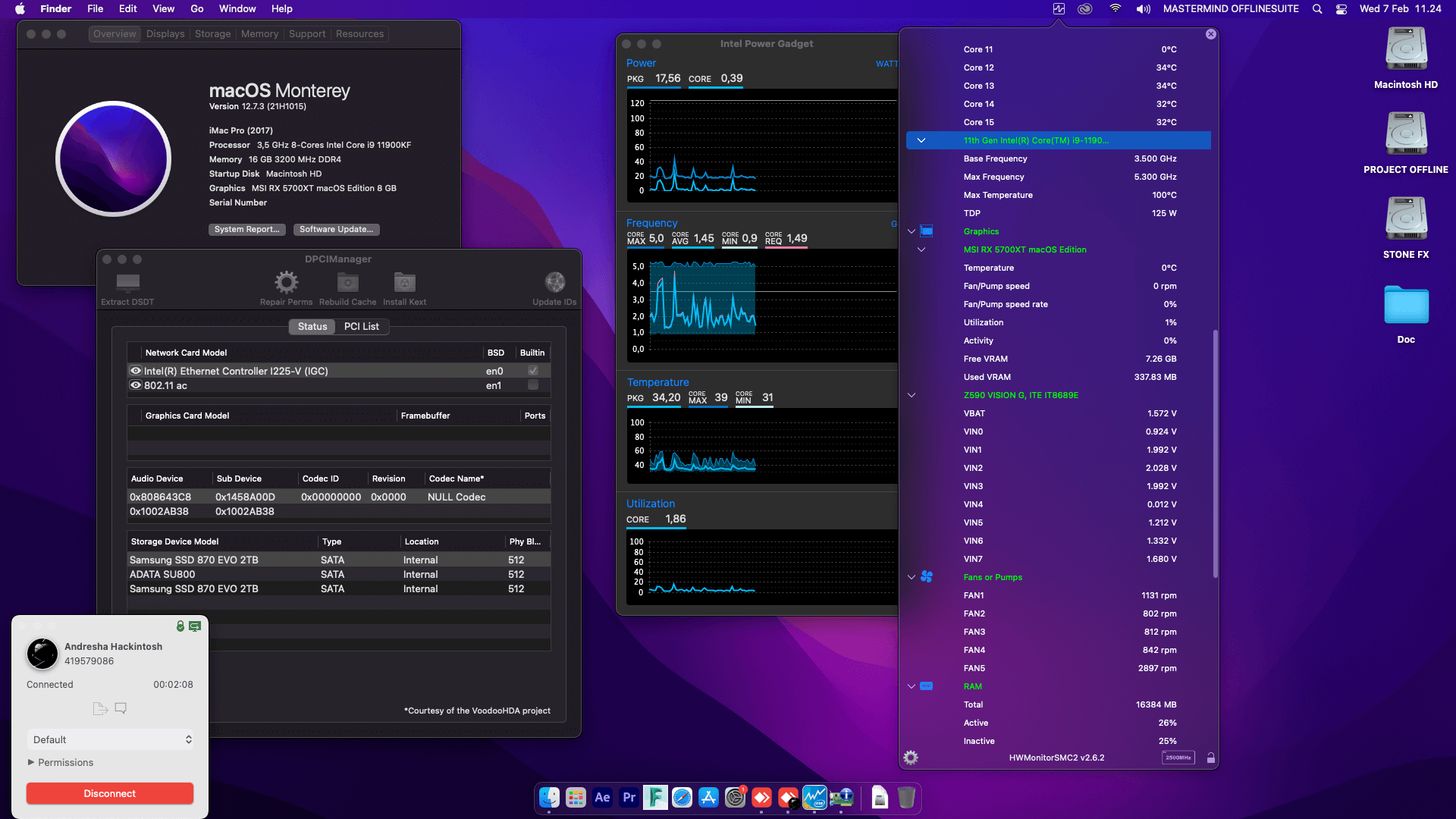Toggle eye icon next to Intel Ethernet Controller
This screenshot has width=1456, height=819.
point(136,371)
